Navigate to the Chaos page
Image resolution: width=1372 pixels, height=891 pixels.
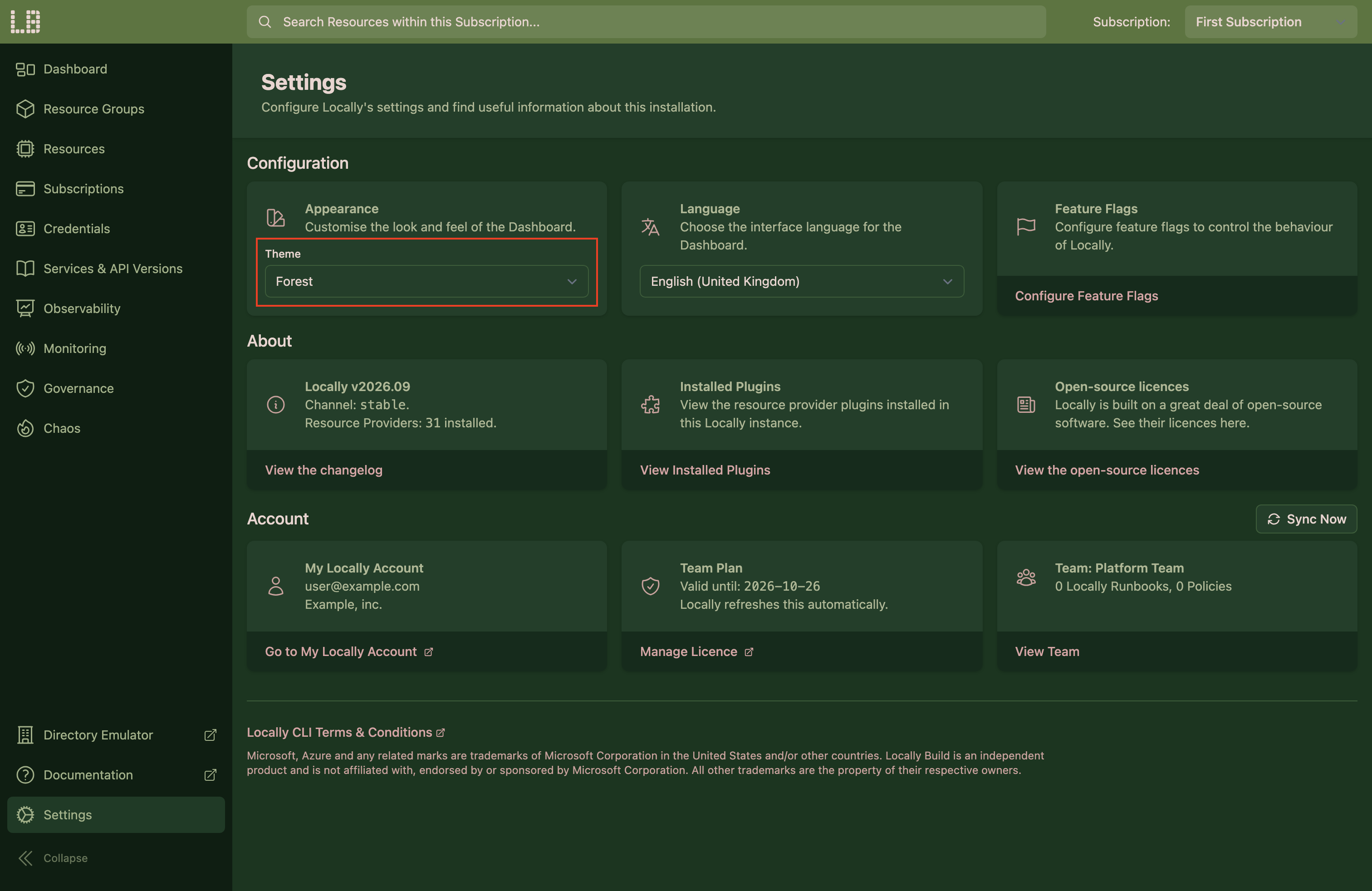116,428
